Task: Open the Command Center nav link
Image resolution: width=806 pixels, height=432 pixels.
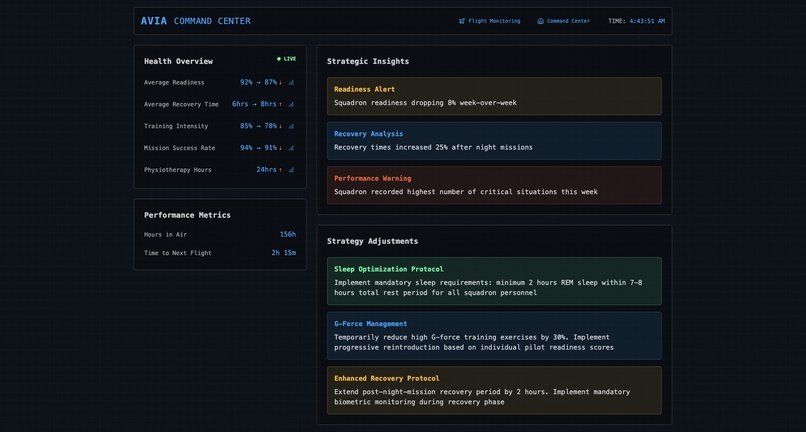Action: point(563,21)
